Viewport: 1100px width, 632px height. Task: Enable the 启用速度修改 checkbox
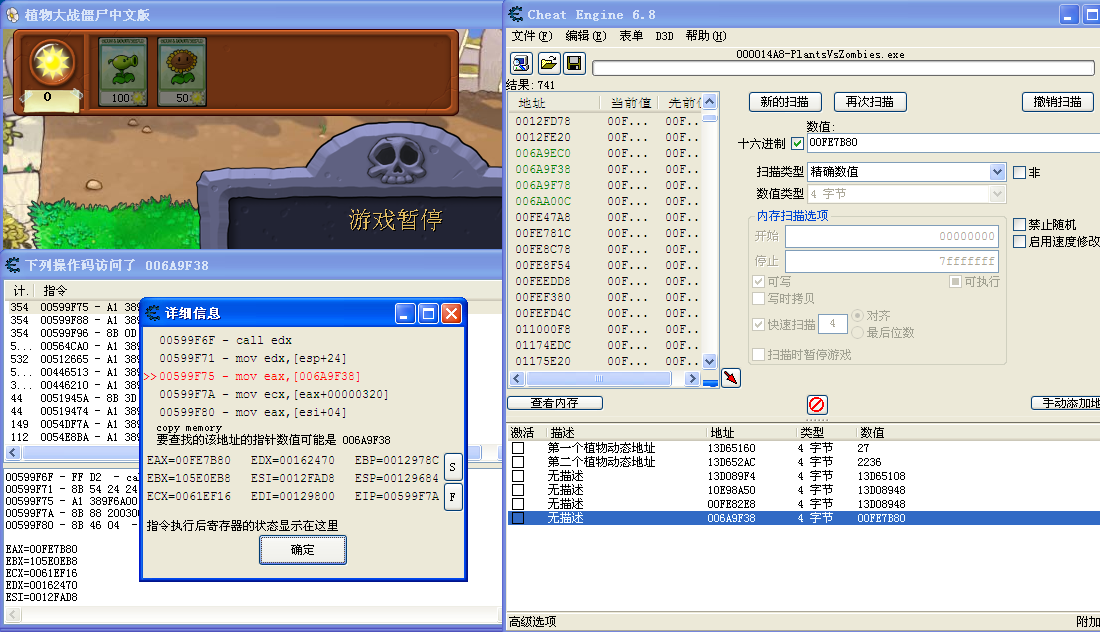click(1019, 241)
